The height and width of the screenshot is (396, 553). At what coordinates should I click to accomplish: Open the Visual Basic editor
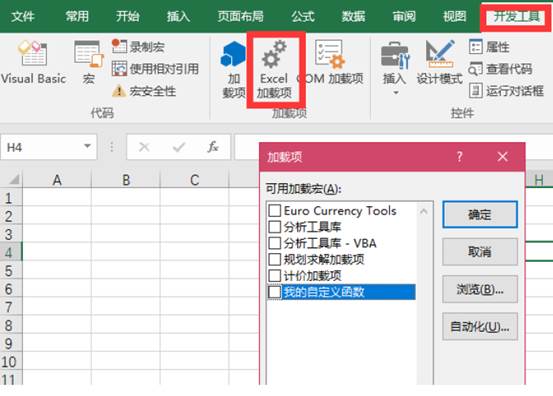pyautogui.click(x=33, y=62)
